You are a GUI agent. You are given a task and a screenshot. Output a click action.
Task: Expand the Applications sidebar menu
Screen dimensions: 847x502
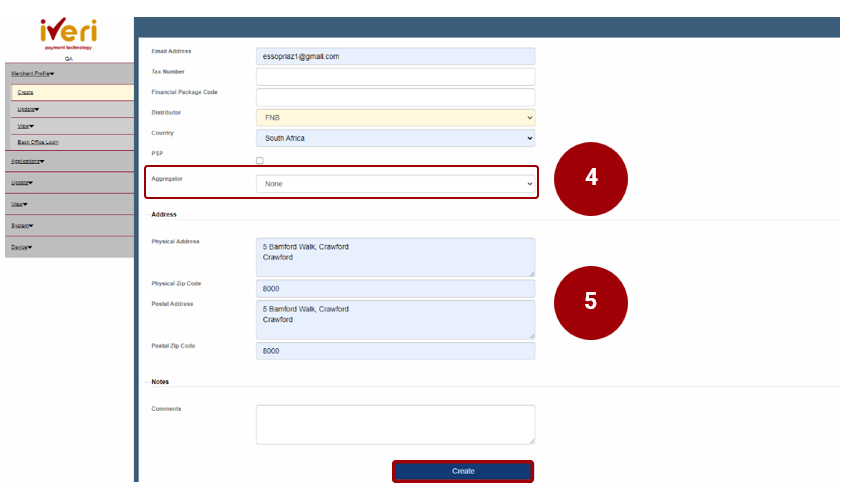tap(27, 160)
